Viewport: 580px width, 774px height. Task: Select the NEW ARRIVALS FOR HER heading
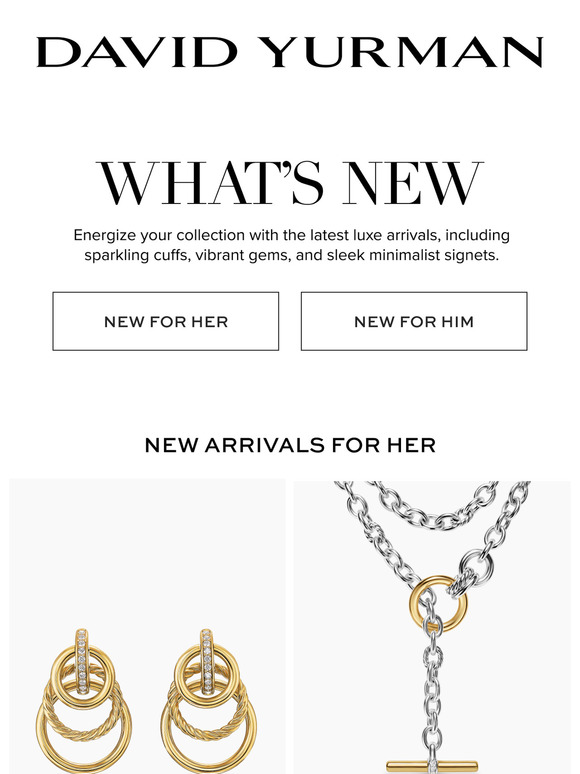290,445
